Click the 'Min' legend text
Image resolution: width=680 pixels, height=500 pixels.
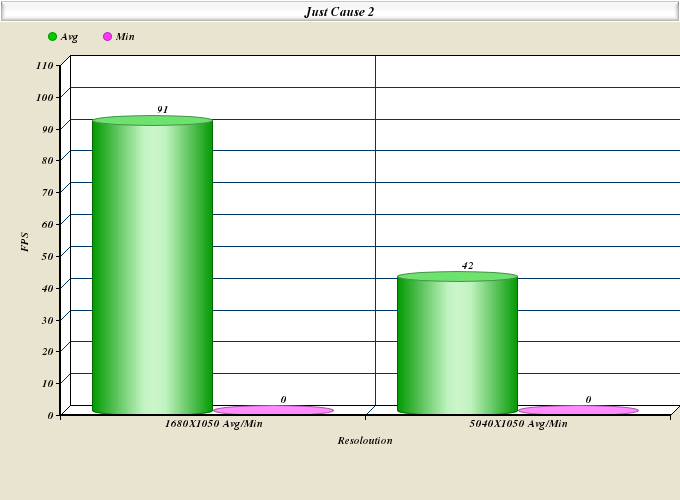[125, 37]
